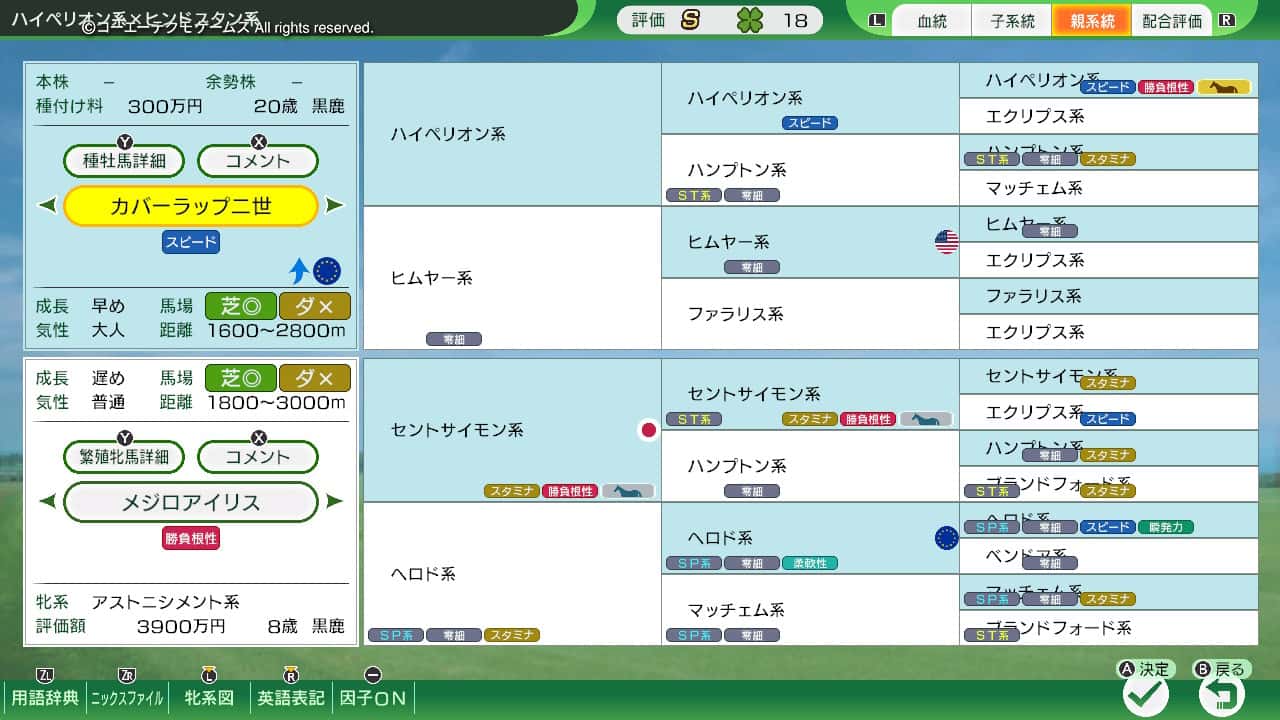The height and width of the screenshot is (720, 1280).
Task: Click the EU flag beside ヘロド系
Action: 946,538
